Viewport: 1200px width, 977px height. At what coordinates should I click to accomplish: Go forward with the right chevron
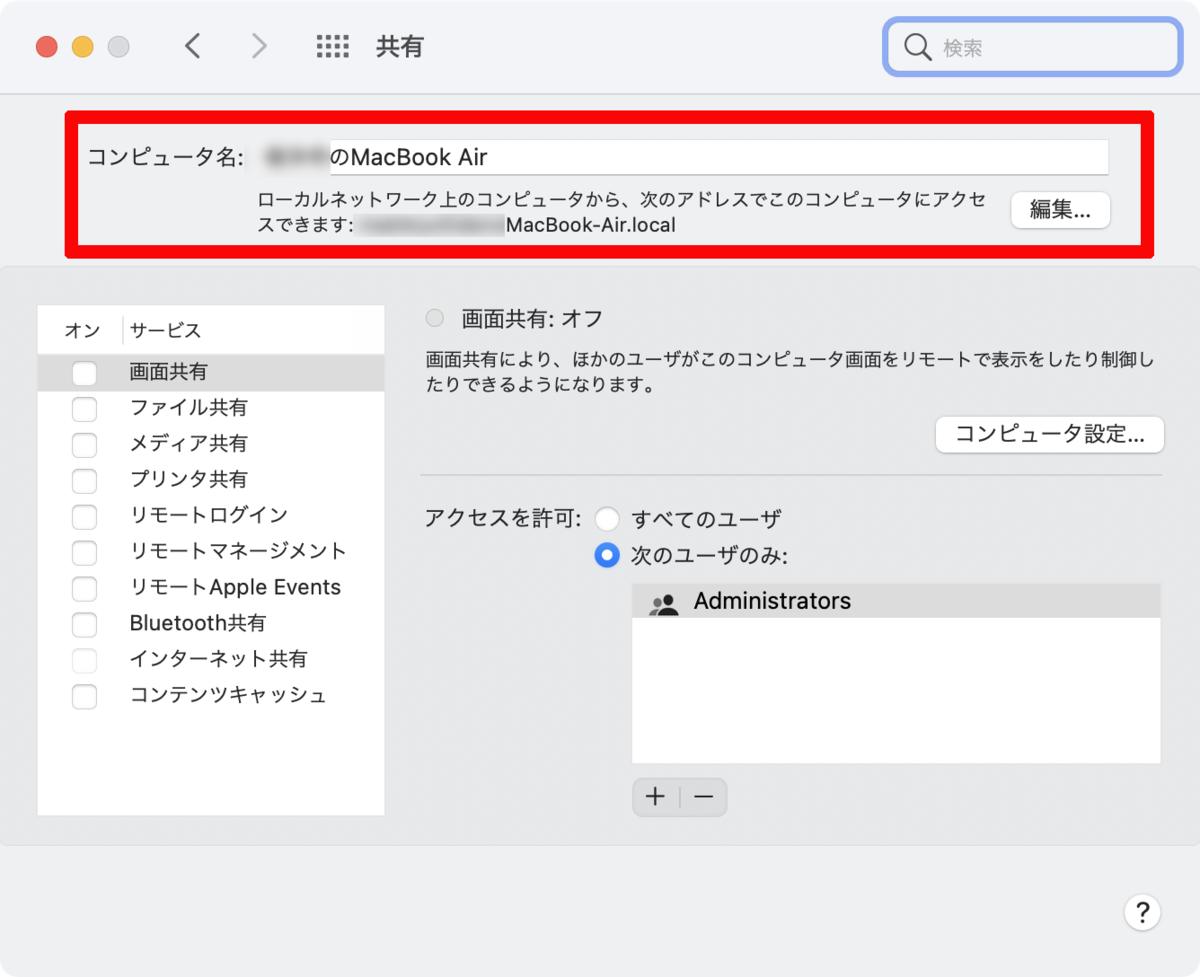(x=259, y=46)
